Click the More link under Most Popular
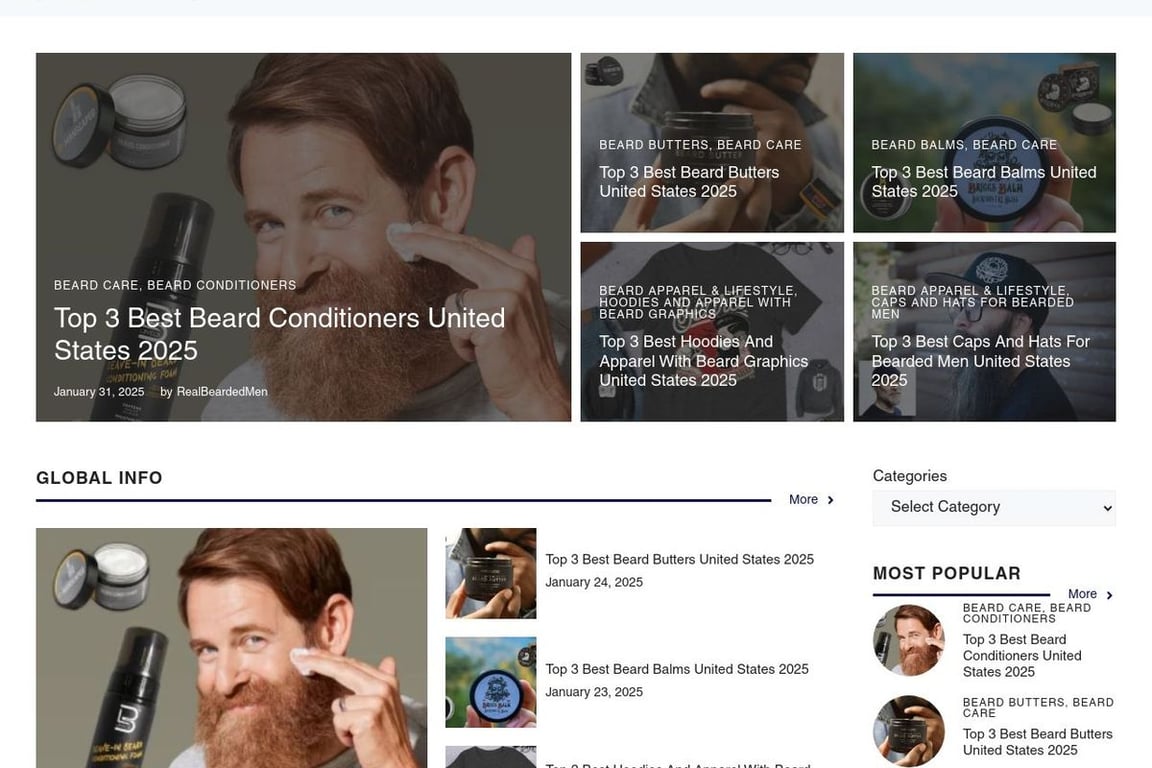The height and width of the screenshot is (768, 1152). coord(1082,594)
